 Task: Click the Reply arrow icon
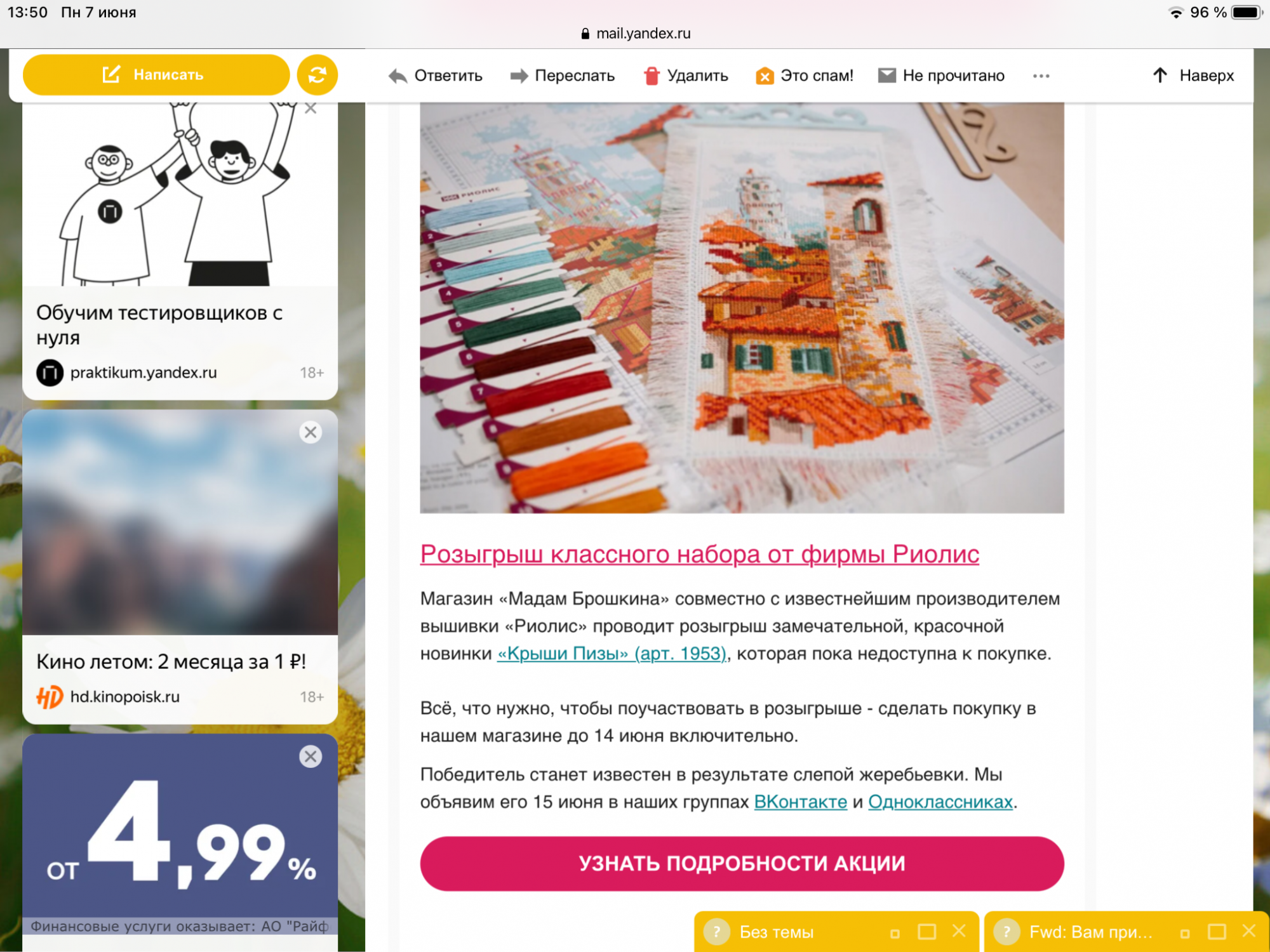point(398,76)
